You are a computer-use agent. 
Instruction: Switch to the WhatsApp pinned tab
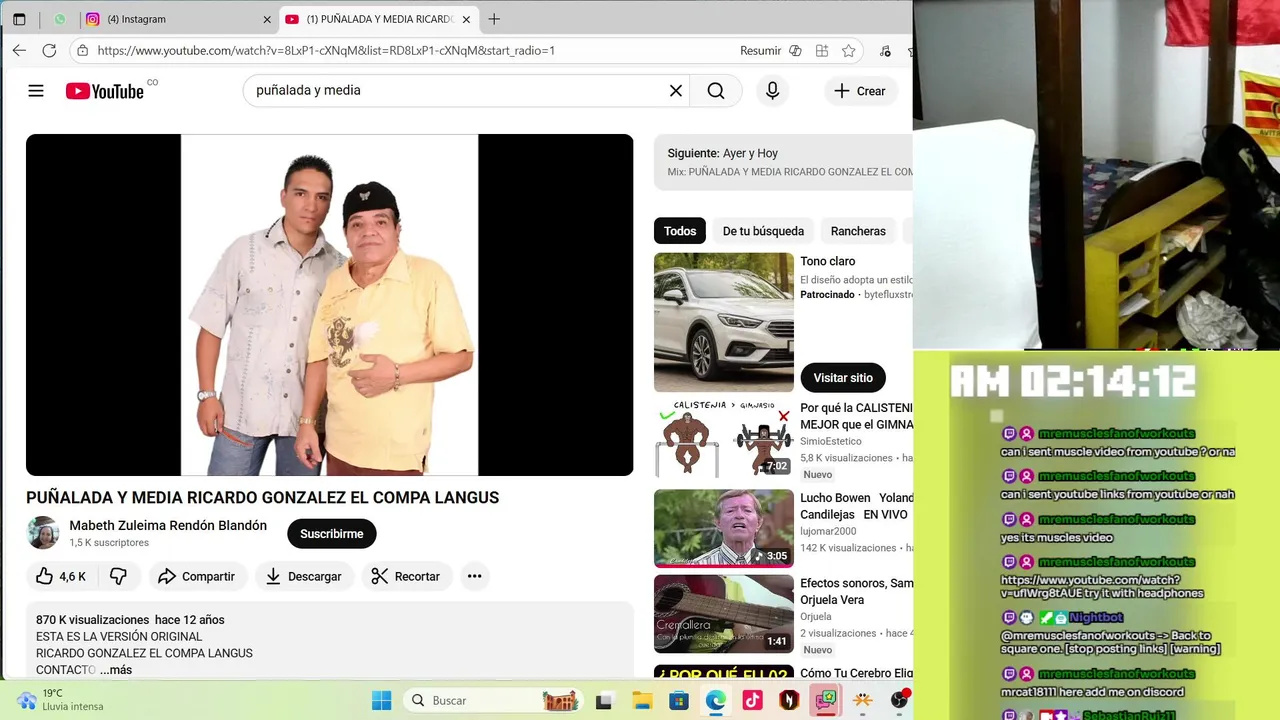tap(60, 19)
